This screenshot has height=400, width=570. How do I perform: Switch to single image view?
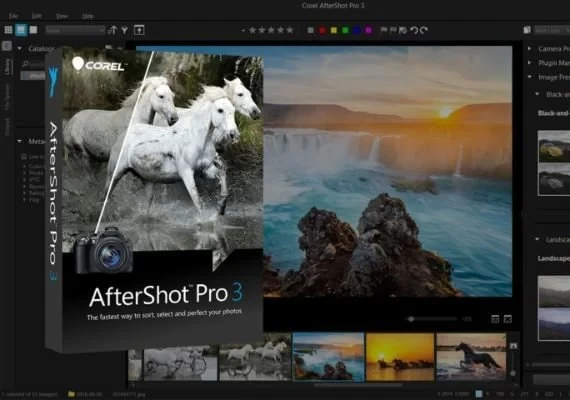click(33, 30)
